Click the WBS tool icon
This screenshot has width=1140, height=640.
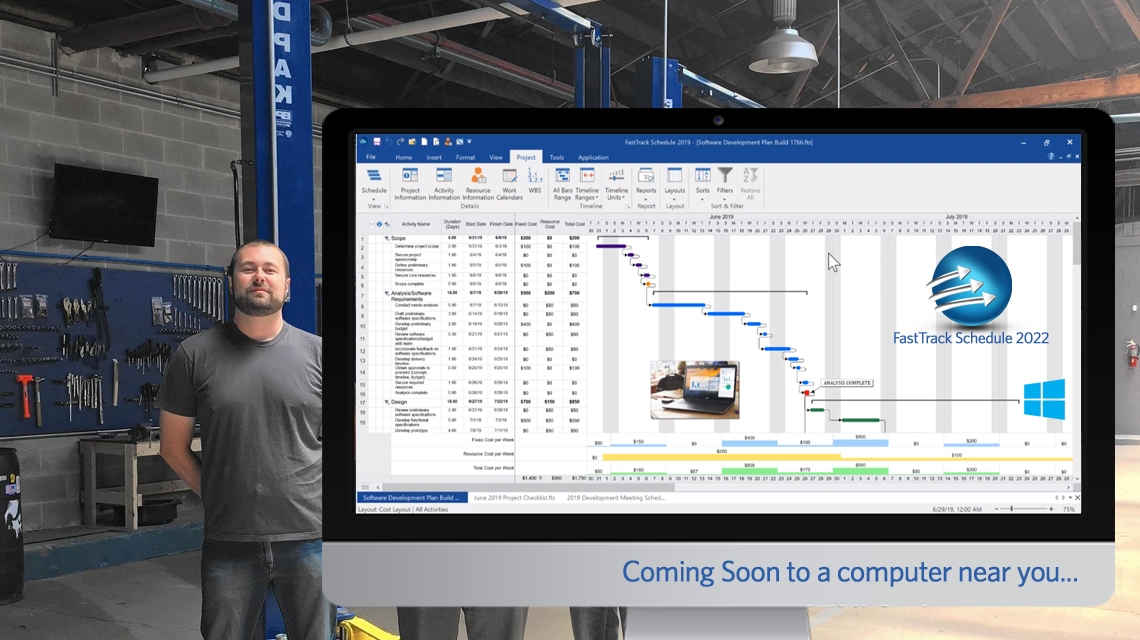(534, 175)
